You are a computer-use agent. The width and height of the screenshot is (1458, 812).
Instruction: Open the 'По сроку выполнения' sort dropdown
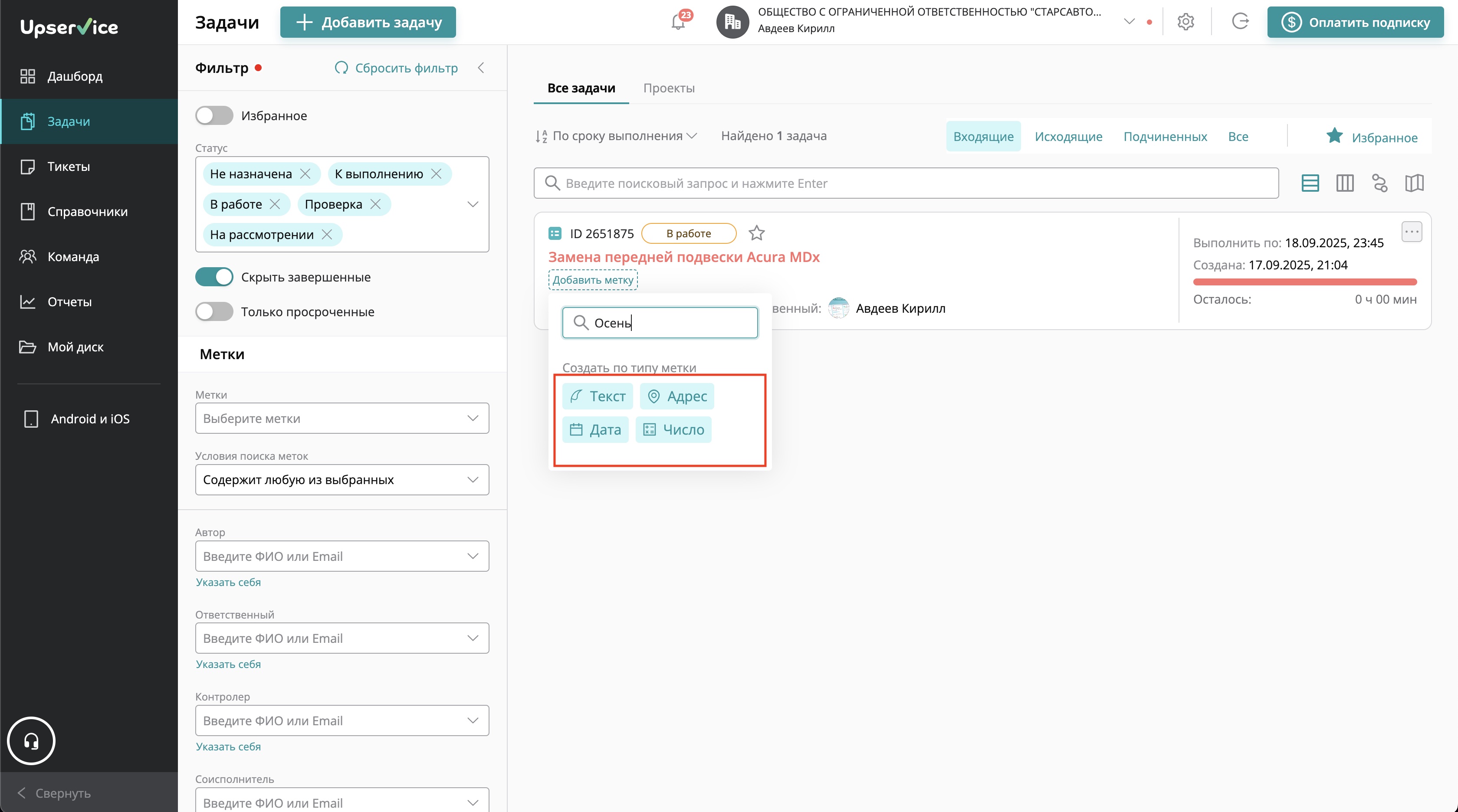616,136
